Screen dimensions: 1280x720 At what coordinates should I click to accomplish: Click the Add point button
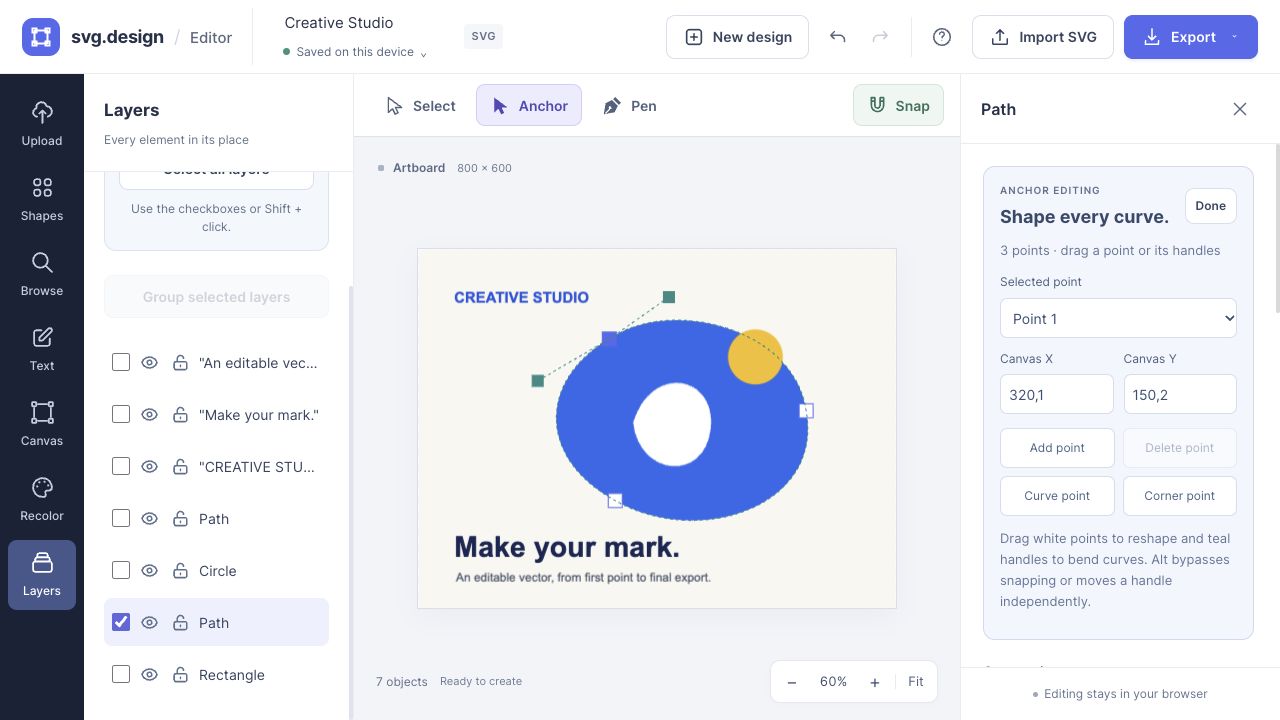coord(1057,448)
